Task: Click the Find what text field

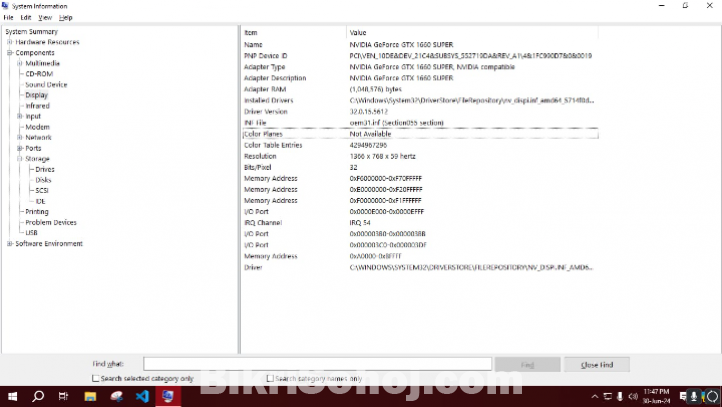Action: tap(317, 364)
